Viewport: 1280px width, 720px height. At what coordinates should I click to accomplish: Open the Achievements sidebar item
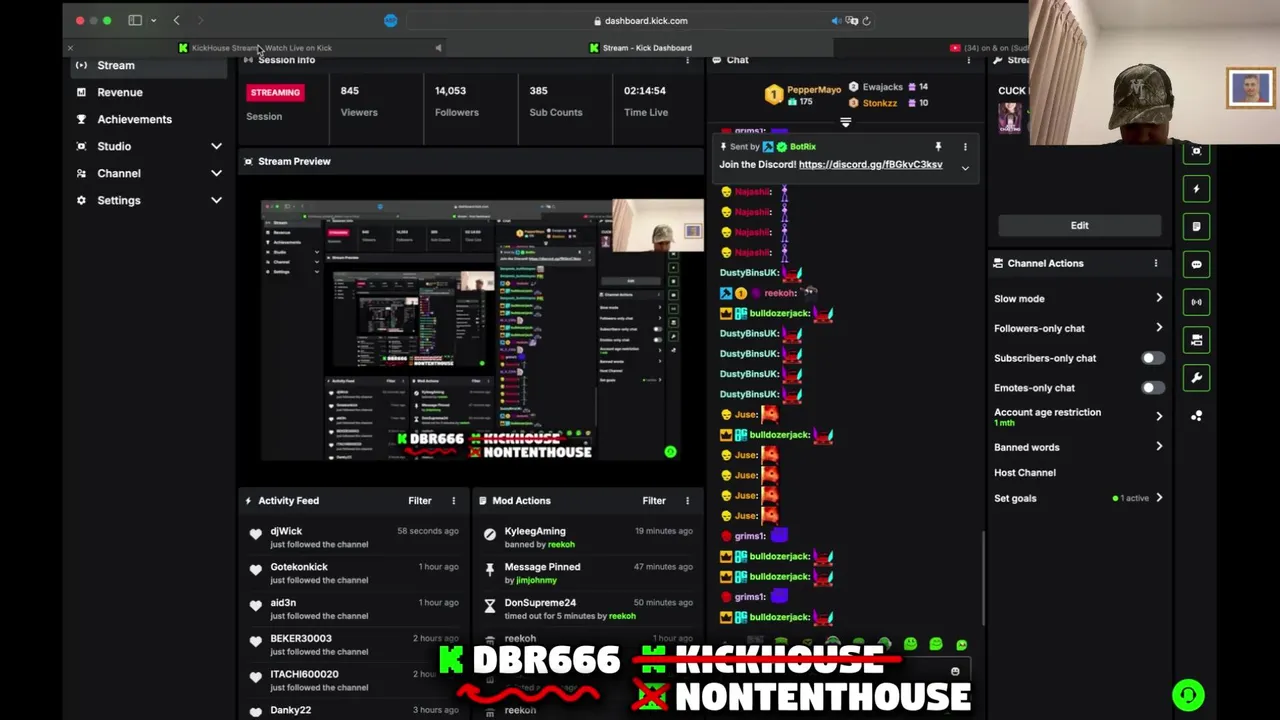point(149,119)
